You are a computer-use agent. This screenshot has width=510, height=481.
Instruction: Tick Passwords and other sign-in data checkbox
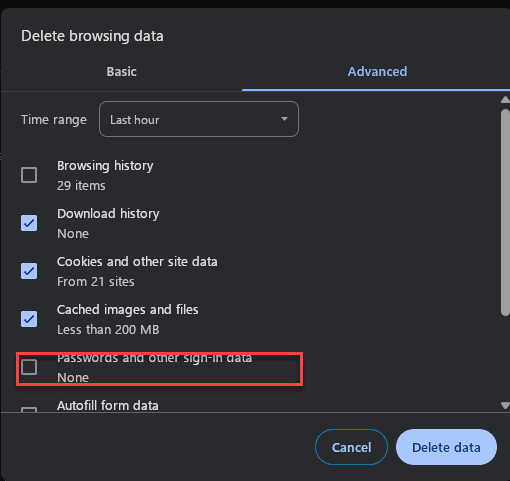point(29,367)
